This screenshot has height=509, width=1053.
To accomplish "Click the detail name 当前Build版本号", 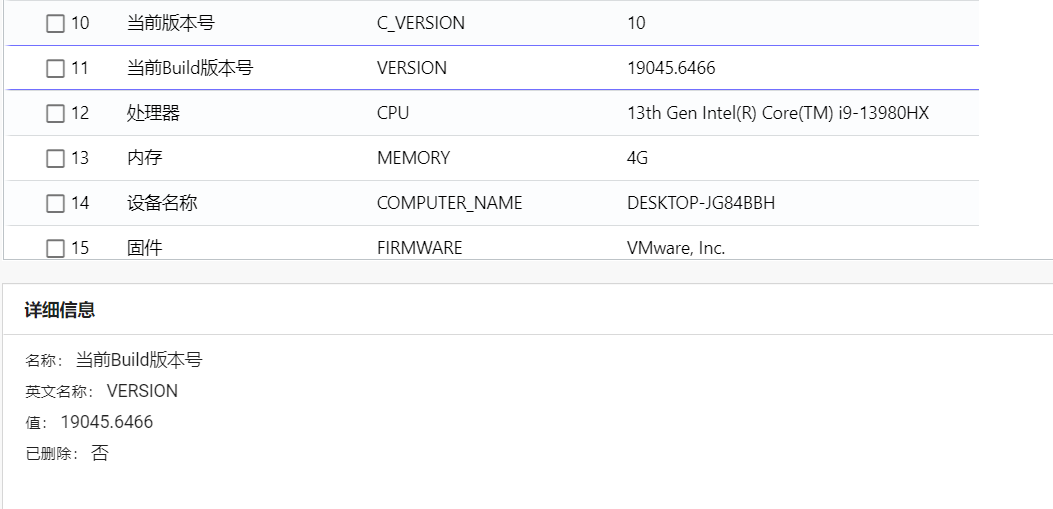I will coord(138,360).
